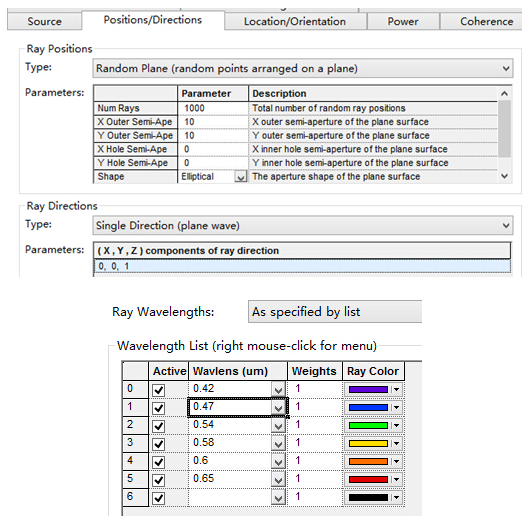Open color arrow beside the blue swatch
This screenshot has height=524, width=530.
396,407
